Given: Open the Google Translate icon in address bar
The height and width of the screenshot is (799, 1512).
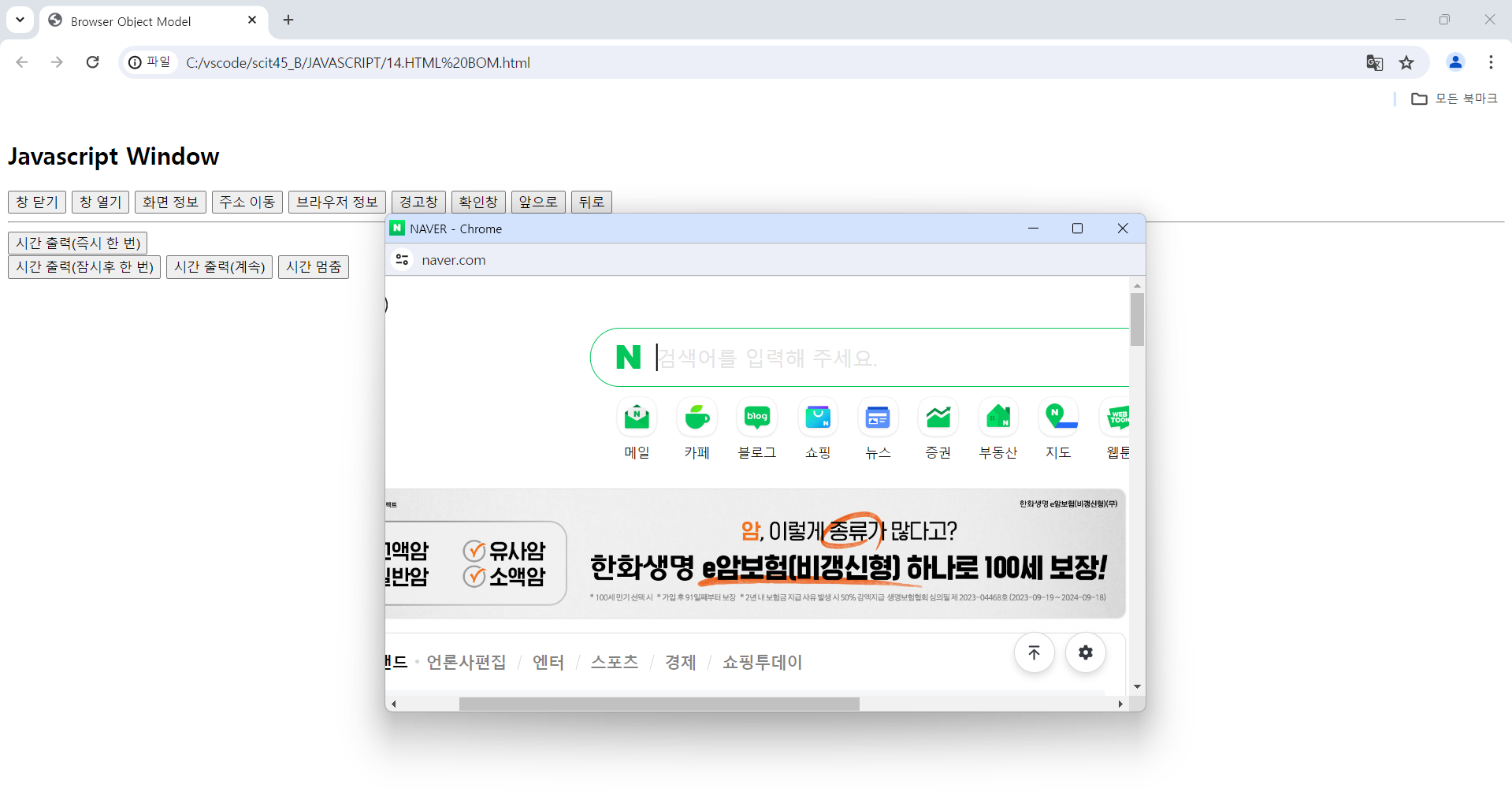Looking at the screenshot, I should 1375,63.
